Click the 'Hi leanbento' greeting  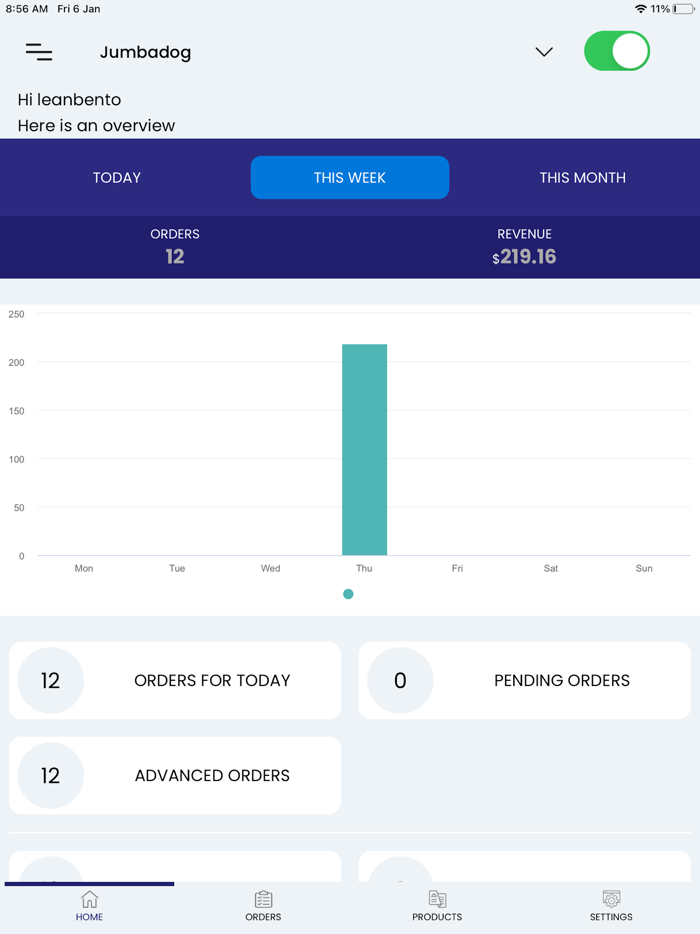point(69,99)
